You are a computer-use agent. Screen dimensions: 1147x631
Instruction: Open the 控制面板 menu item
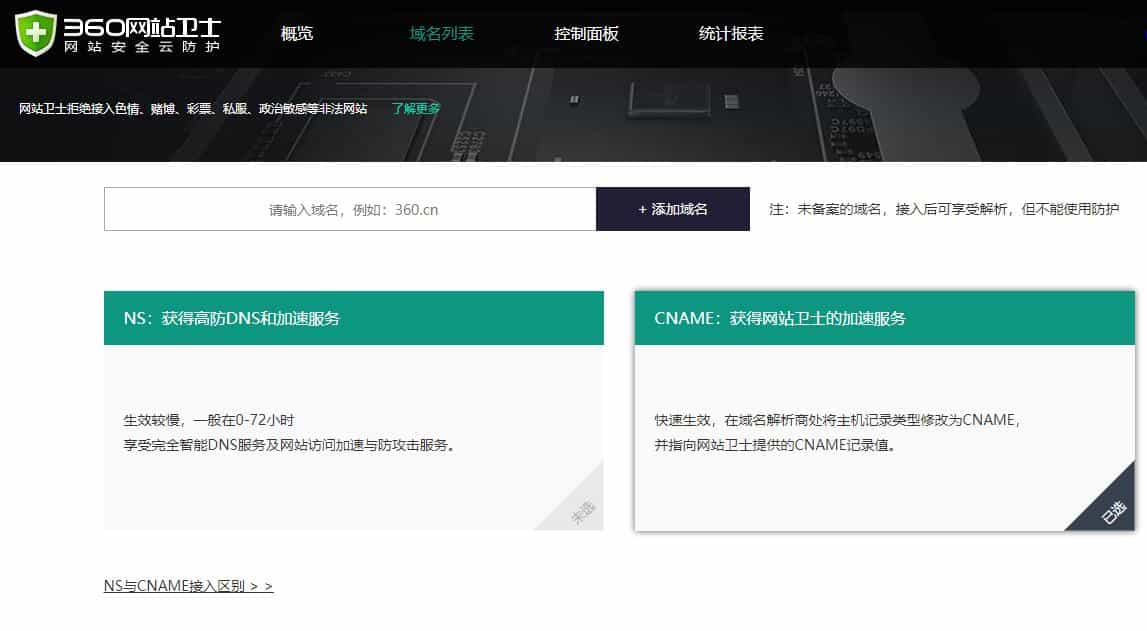point(587,33)
